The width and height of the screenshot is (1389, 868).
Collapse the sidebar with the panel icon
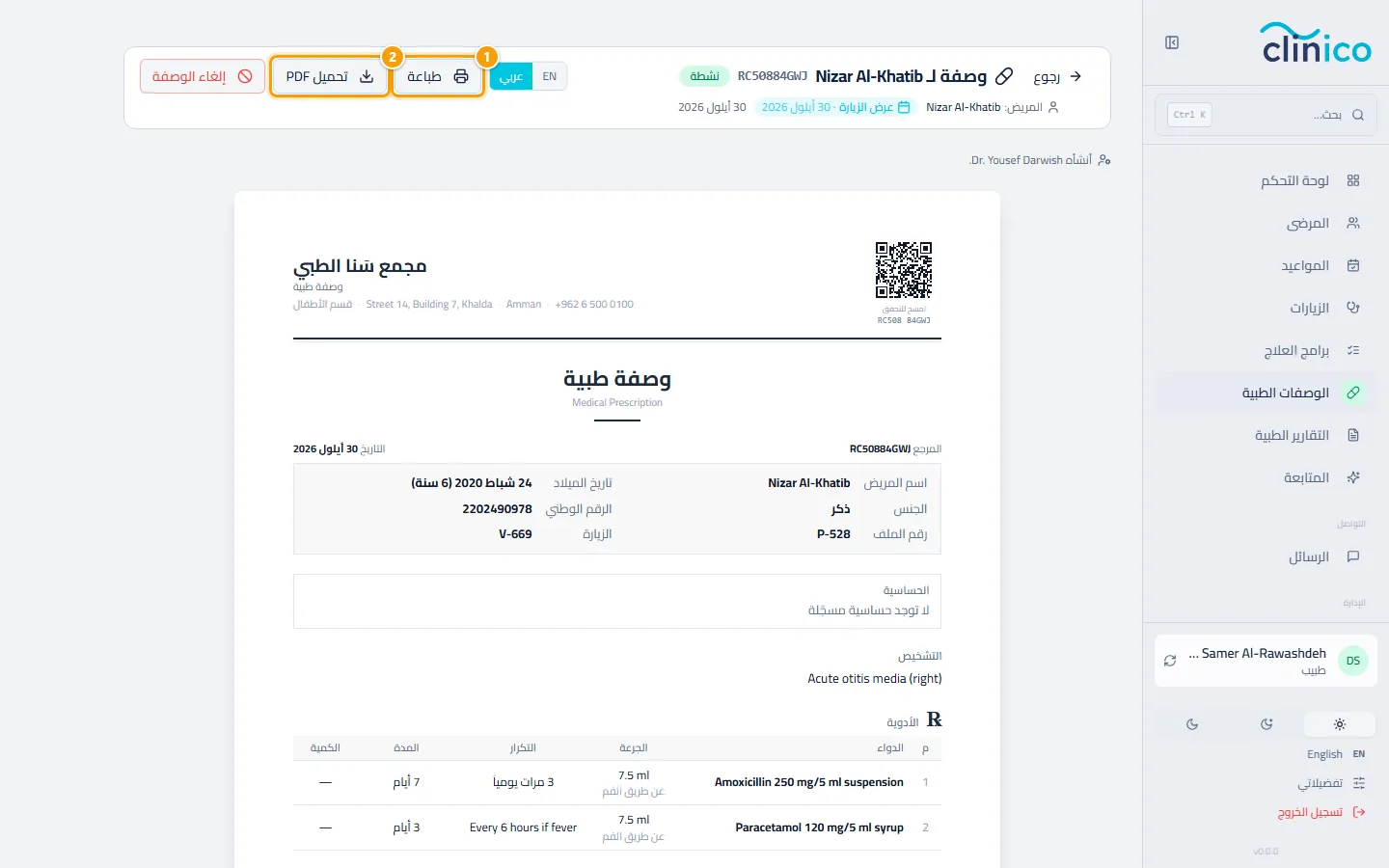pyautogui.click(x=1172, y=42)
